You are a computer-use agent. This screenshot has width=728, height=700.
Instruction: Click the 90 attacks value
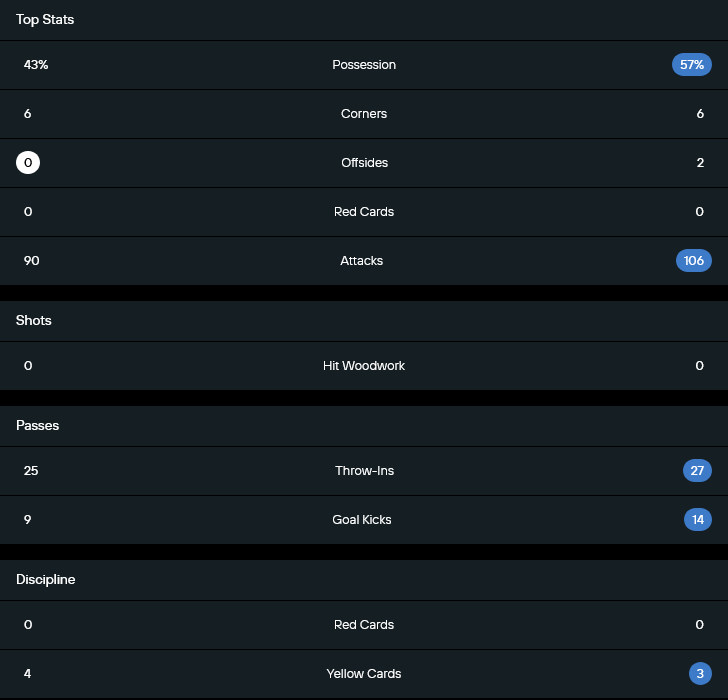coord(32,261)
